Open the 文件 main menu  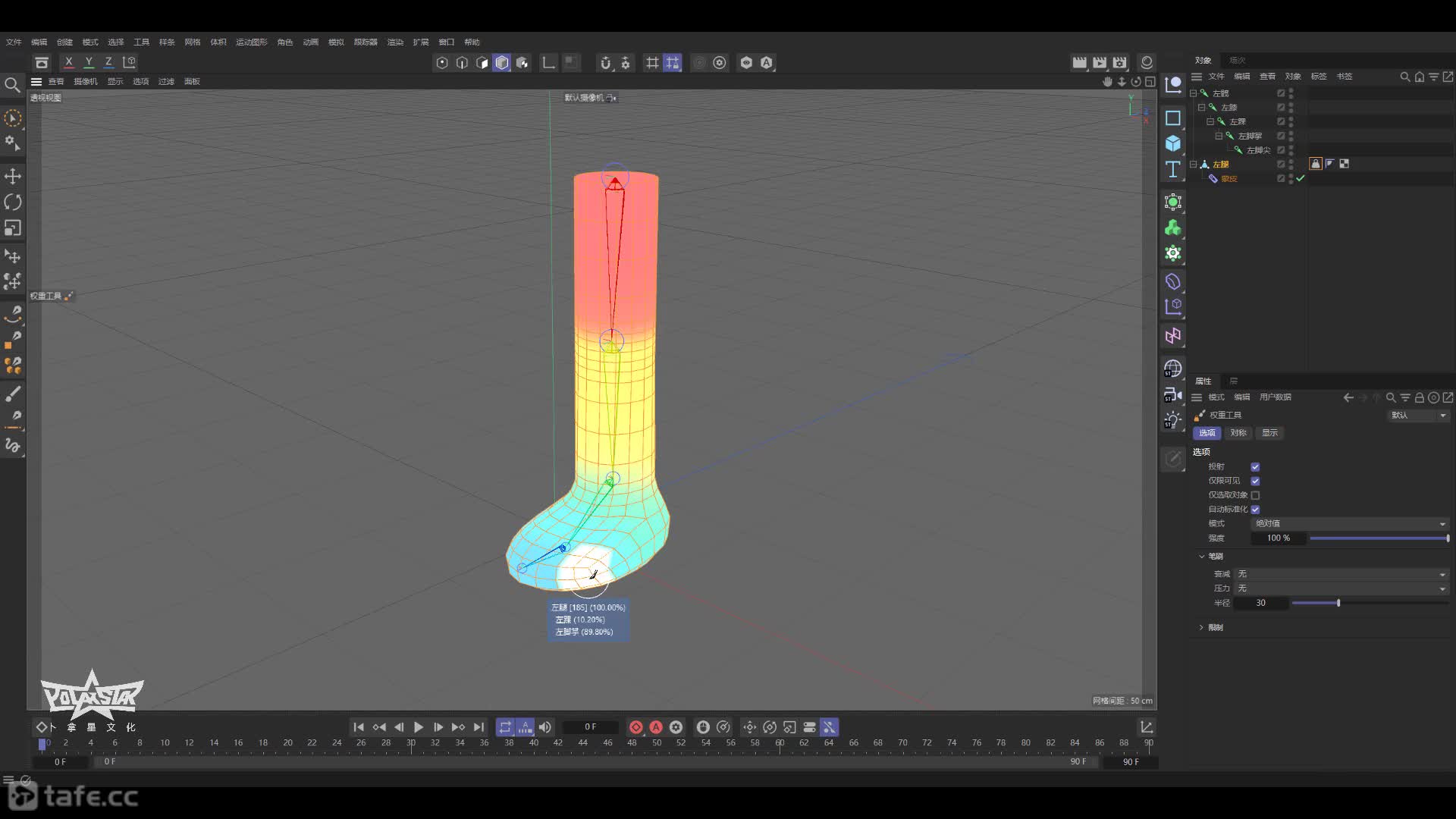(14, 42)
